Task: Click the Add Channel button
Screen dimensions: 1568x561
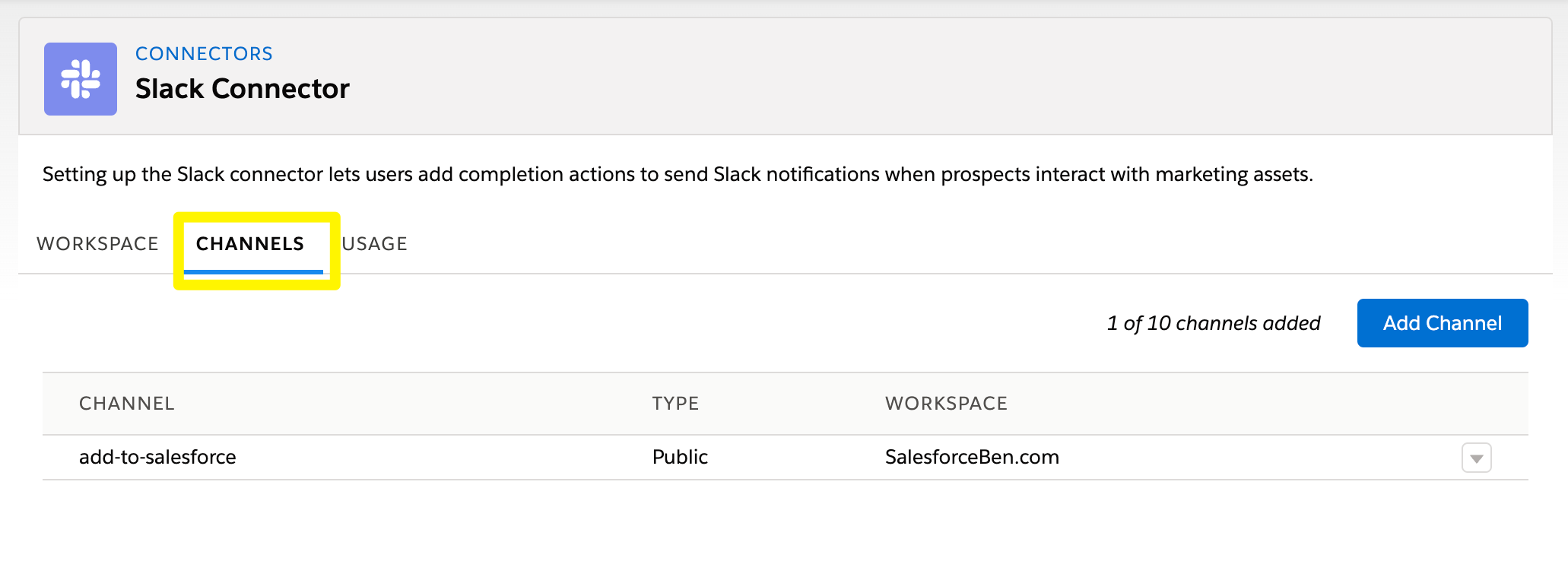Action: tap(1443, 323)
